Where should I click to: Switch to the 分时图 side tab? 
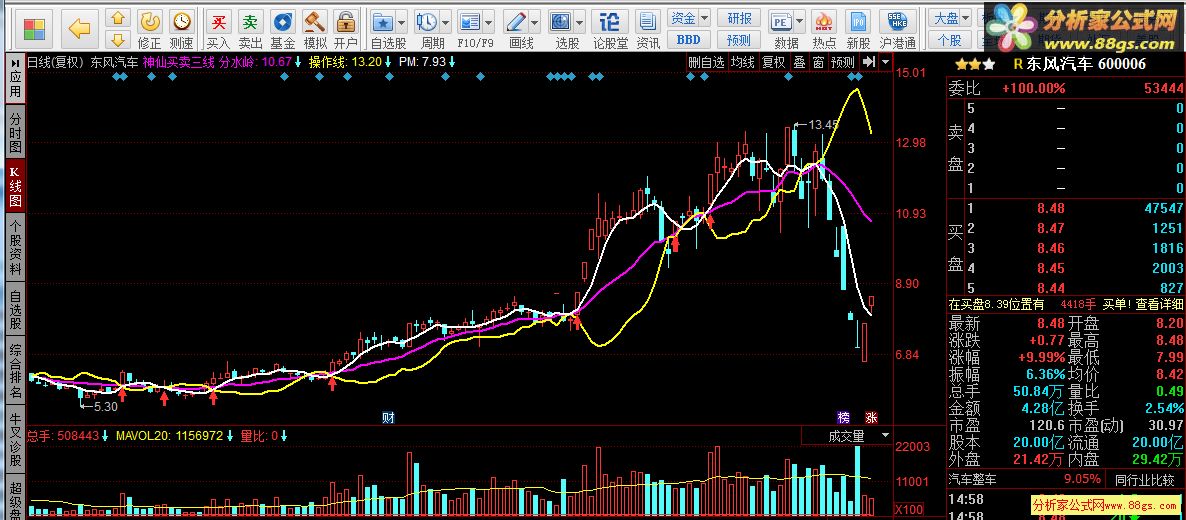15,132
